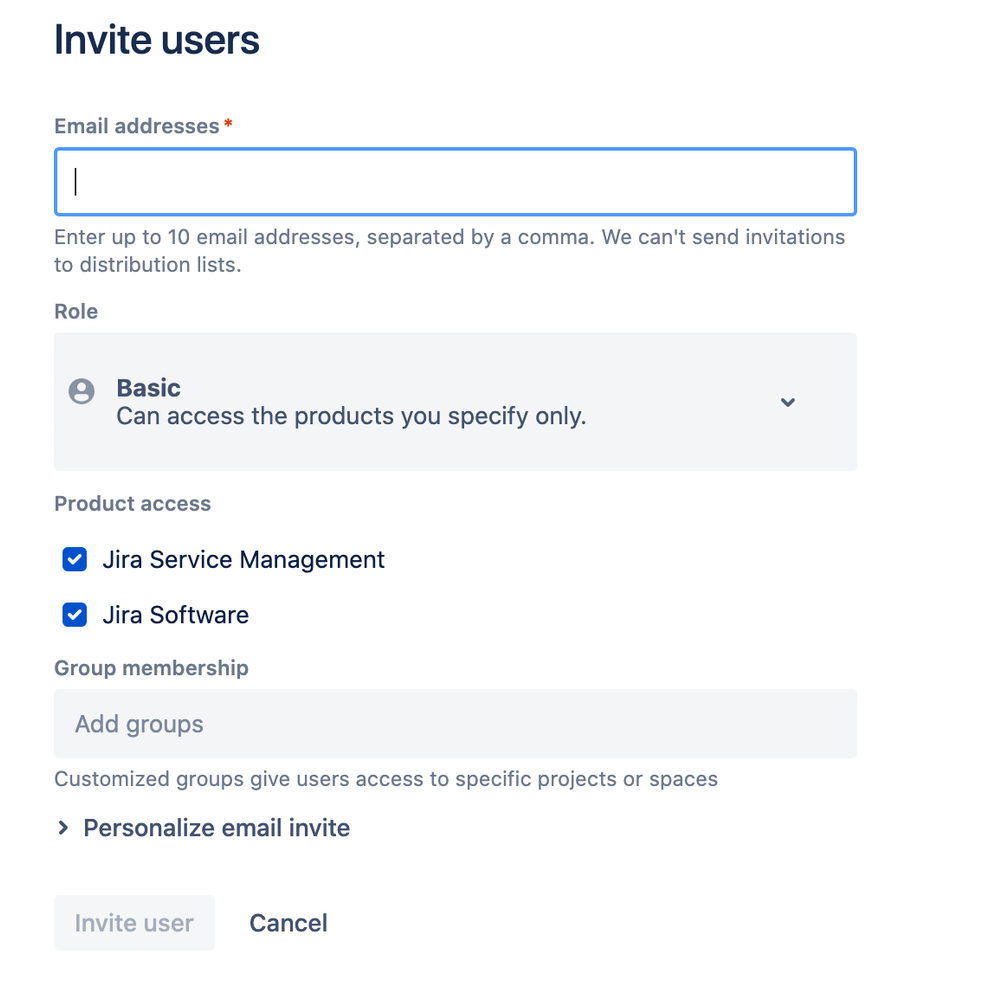Click the email address limit helper text
The image size is (989, 999).
click(449, 250)
